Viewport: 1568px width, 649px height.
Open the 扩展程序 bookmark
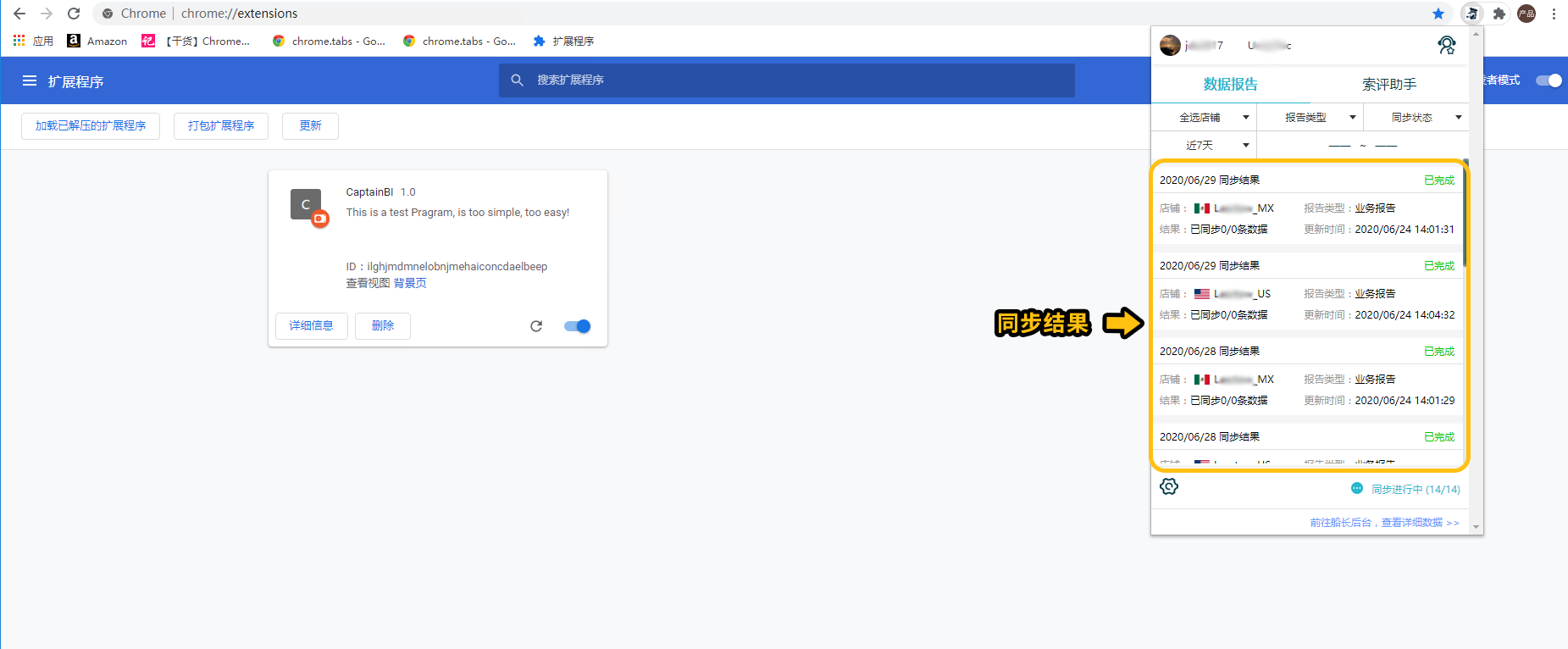563,41
